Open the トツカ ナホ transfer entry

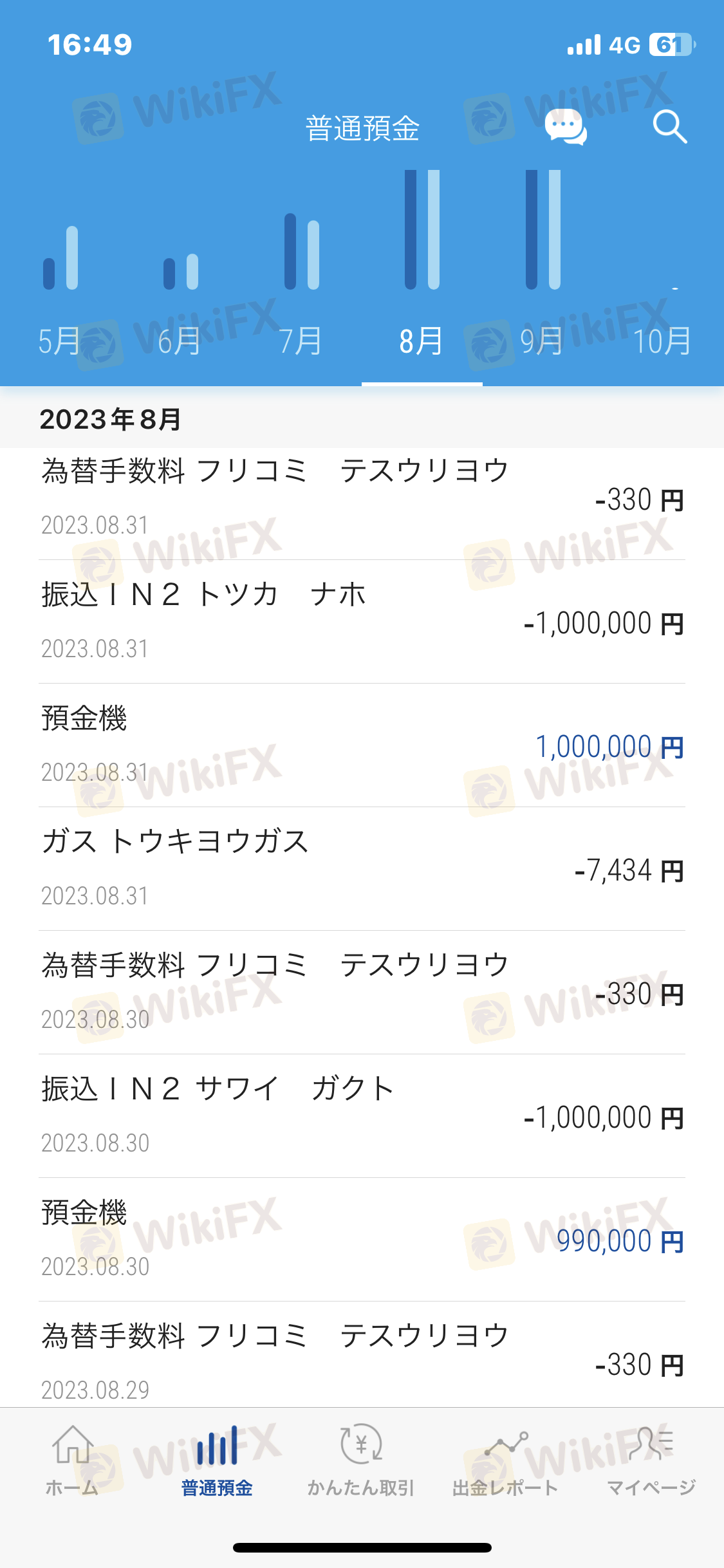(x=362, y=622)
